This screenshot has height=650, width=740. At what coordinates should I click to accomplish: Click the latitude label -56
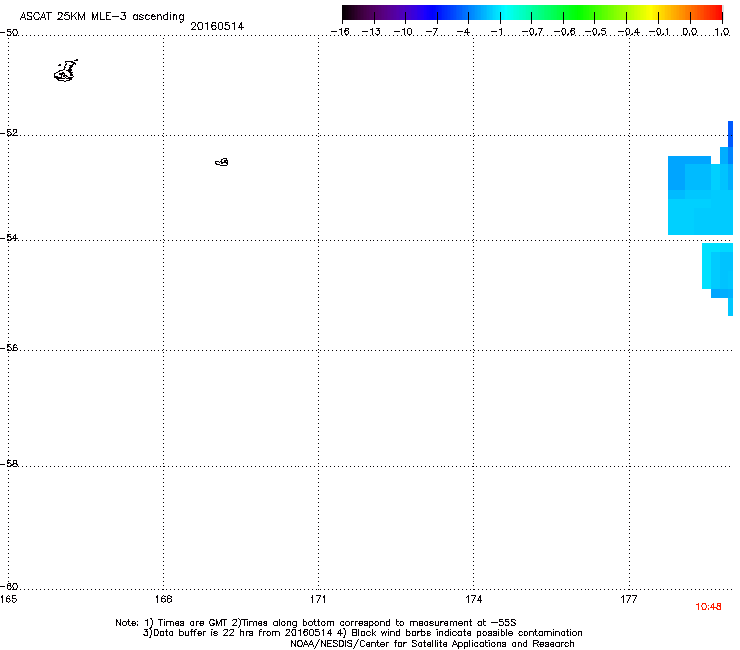point(9,348)
